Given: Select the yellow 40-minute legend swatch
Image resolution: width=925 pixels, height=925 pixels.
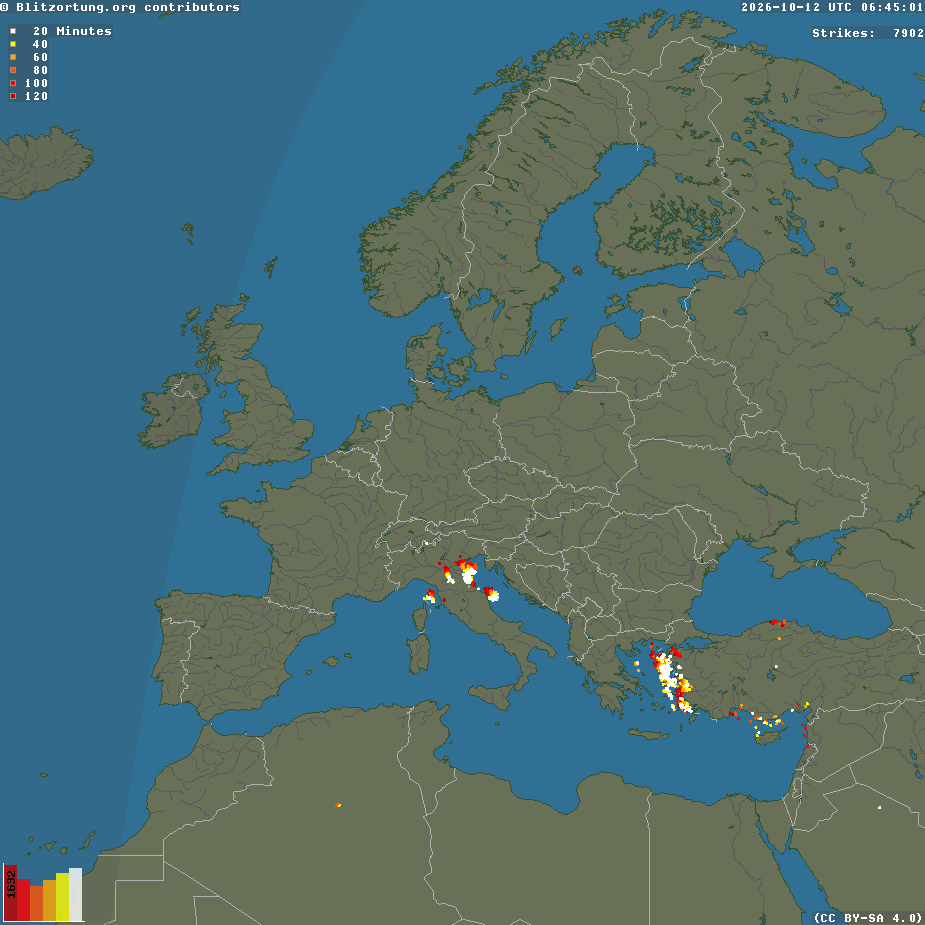Looking at the screenshot, I should click(x=13, y=44).
